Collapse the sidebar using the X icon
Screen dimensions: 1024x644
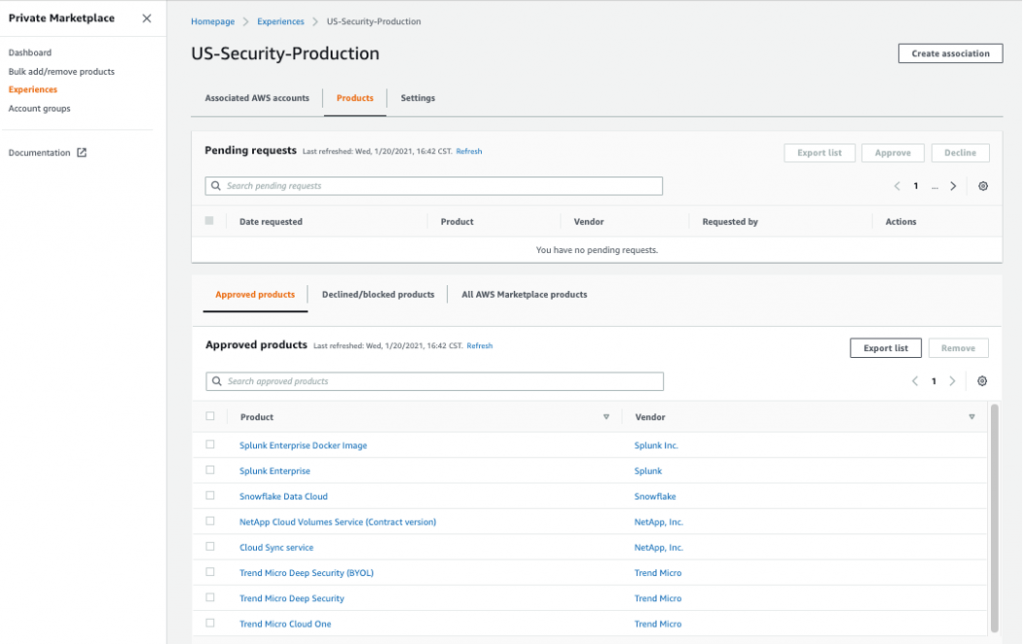point(146,18)
